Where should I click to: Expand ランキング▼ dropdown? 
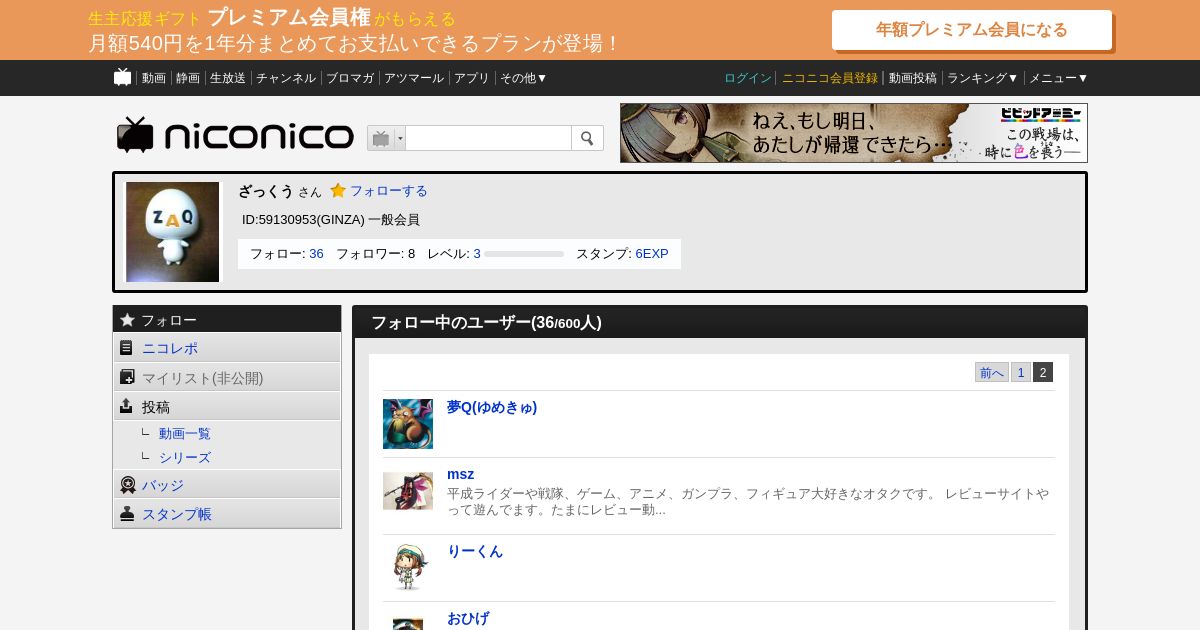(983, 78)
